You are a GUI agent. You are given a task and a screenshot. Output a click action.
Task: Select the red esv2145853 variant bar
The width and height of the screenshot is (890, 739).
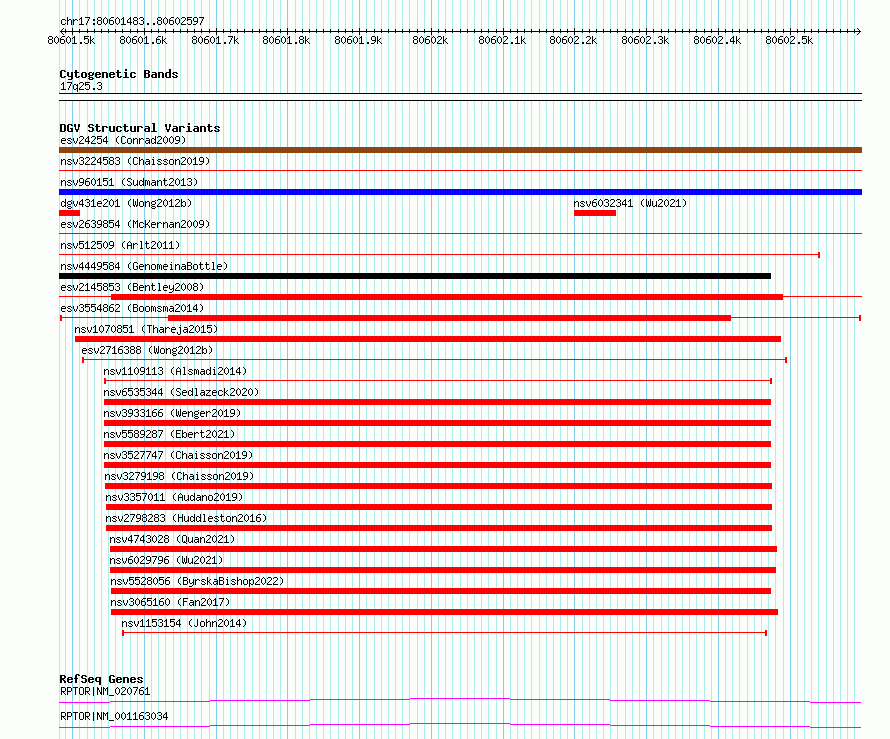(447, 297)
